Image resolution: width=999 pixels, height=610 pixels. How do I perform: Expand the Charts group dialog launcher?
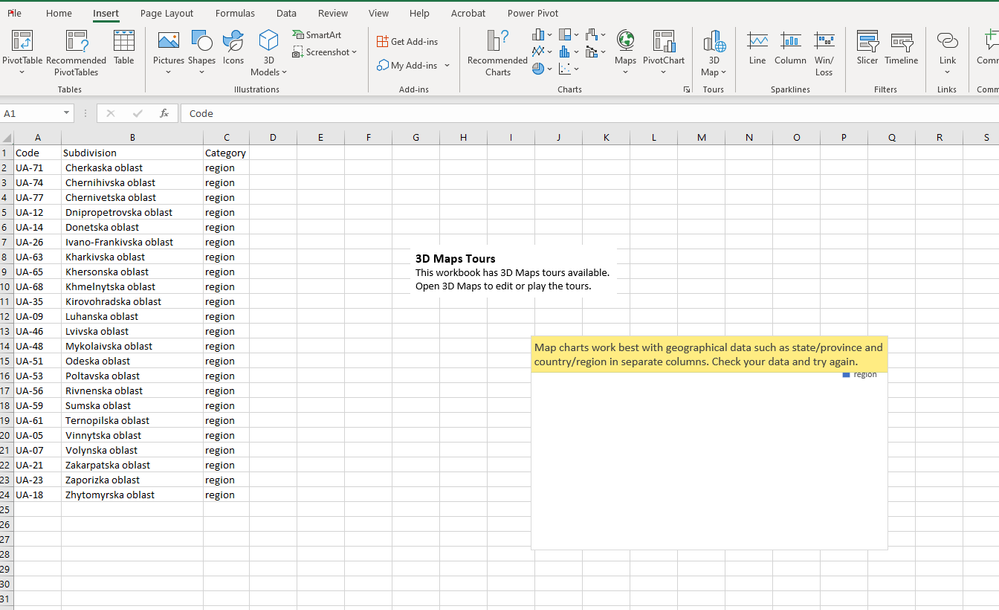click(686, 90)
